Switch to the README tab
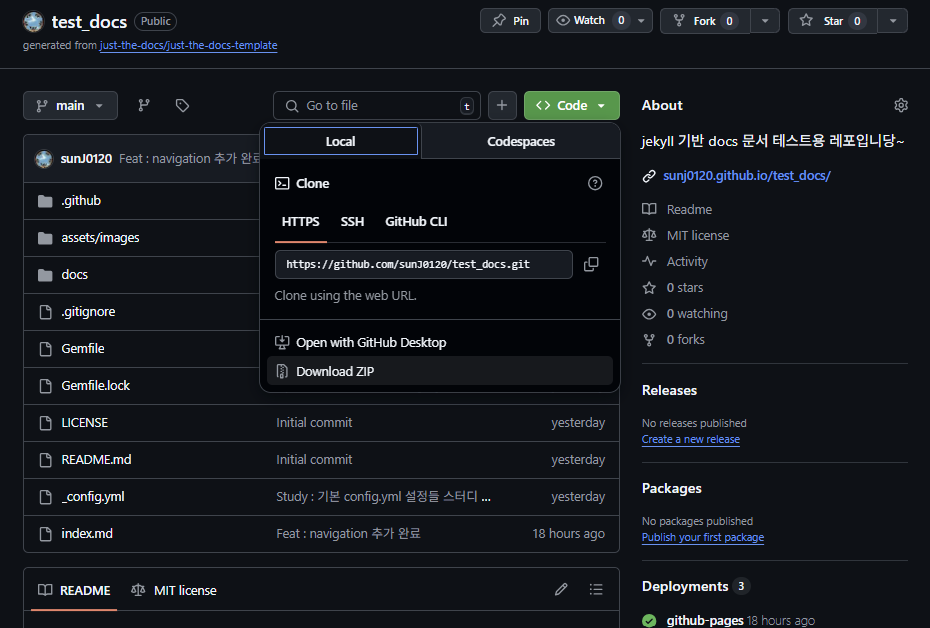 [x=74, y=590]
